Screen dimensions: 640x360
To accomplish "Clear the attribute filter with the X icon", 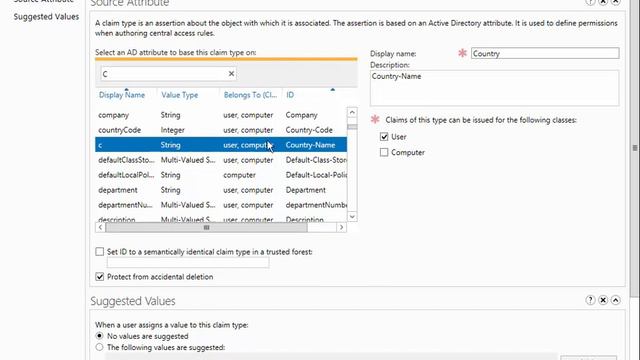I will [231, 73].
